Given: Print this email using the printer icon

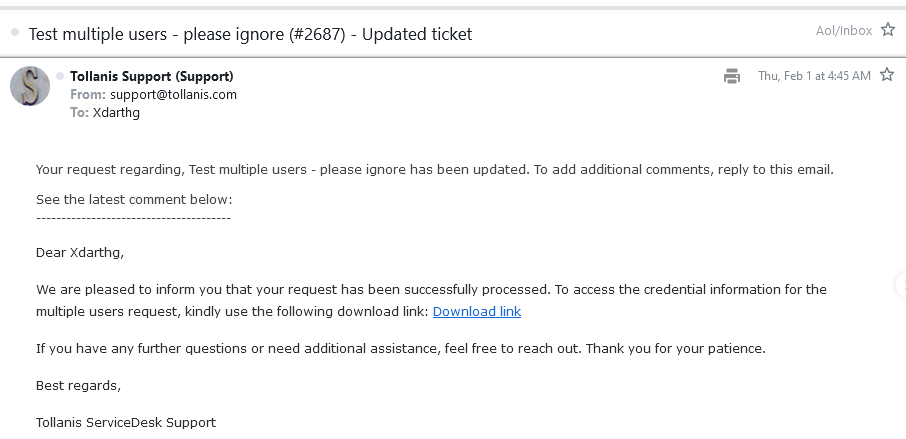Looking at the screenshot, I should [732, 76].
